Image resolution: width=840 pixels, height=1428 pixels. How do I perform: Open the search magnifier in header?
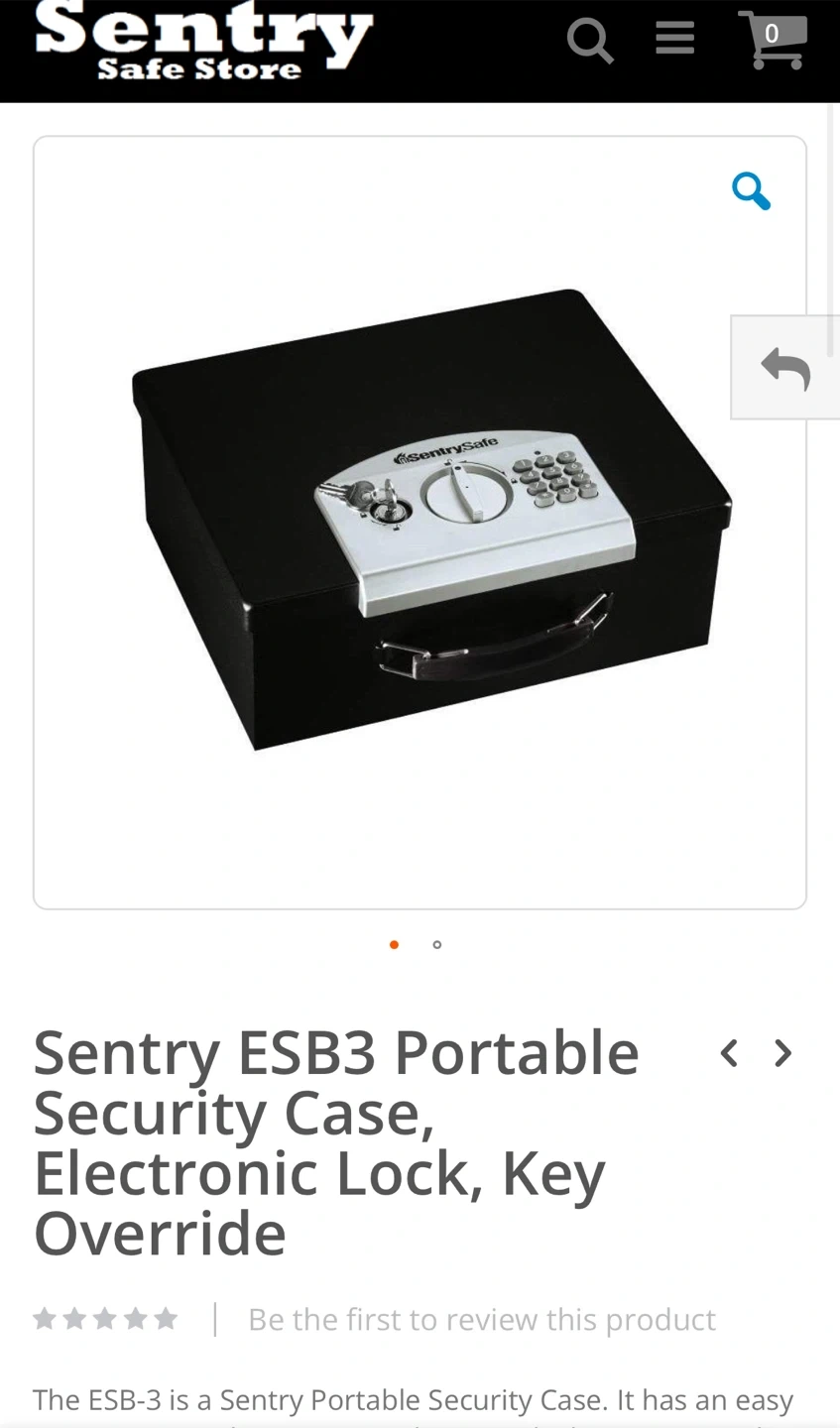coord(589,42)
